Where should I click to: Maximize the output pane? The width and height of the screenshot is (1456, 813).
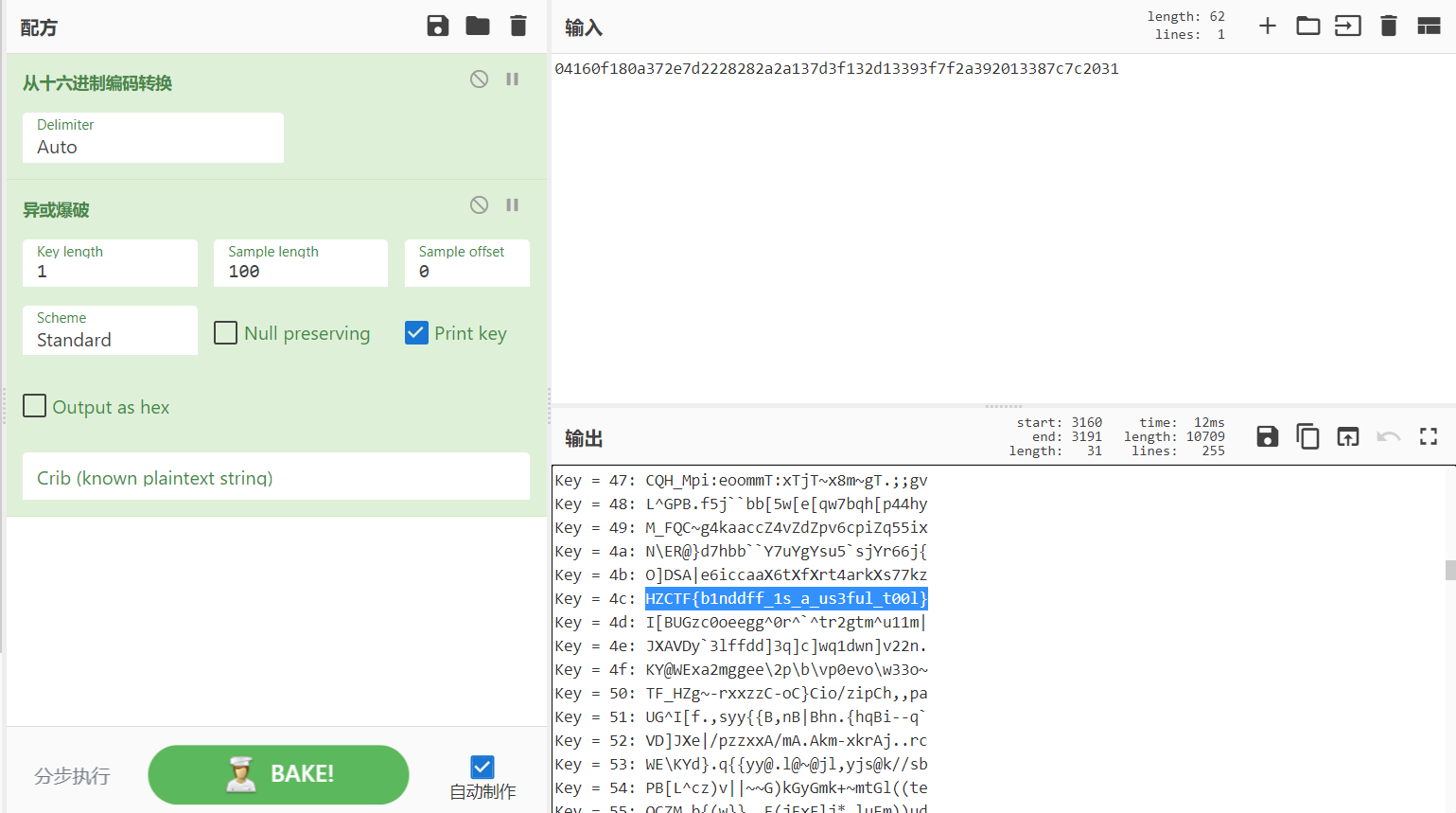(x=1429, y=436)
